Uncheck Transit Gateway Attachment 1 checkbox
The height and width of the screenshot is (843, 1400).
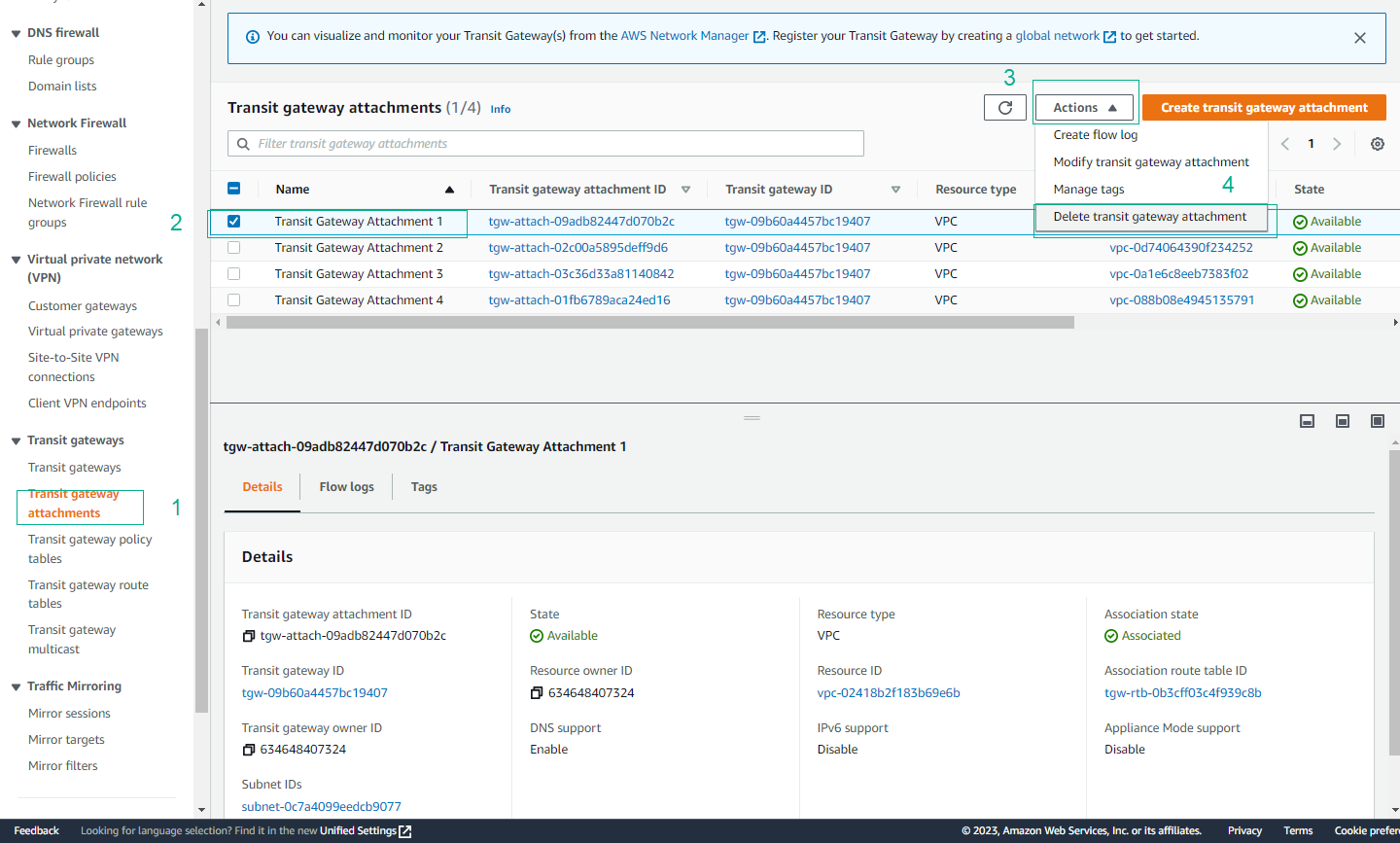tap(233, 222)
